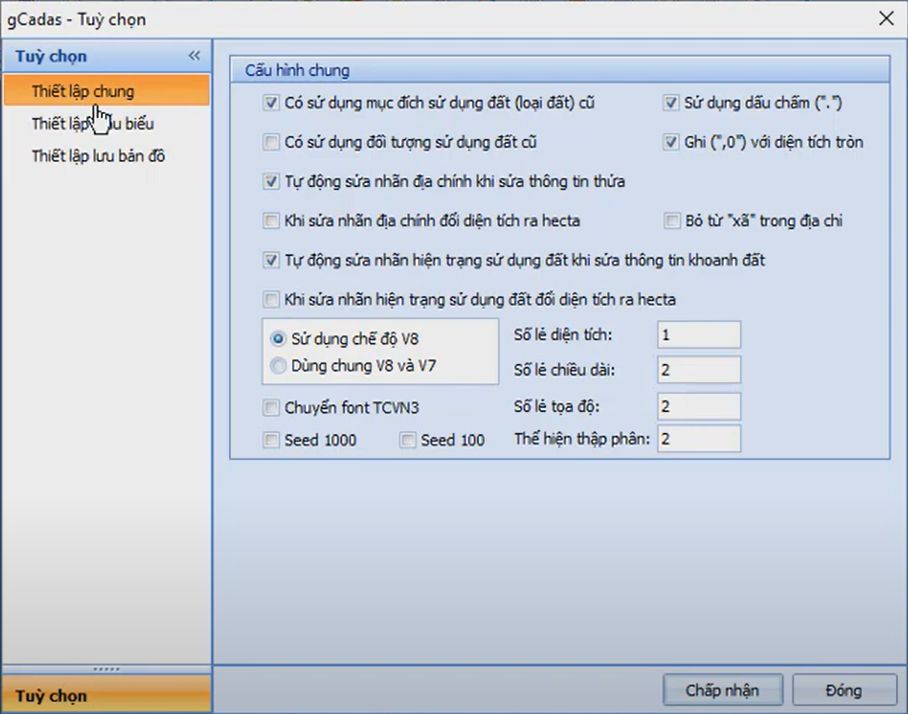Enable Khi sửa nhãn địa chính đổi diện tích ra hecta

(271, 220)
